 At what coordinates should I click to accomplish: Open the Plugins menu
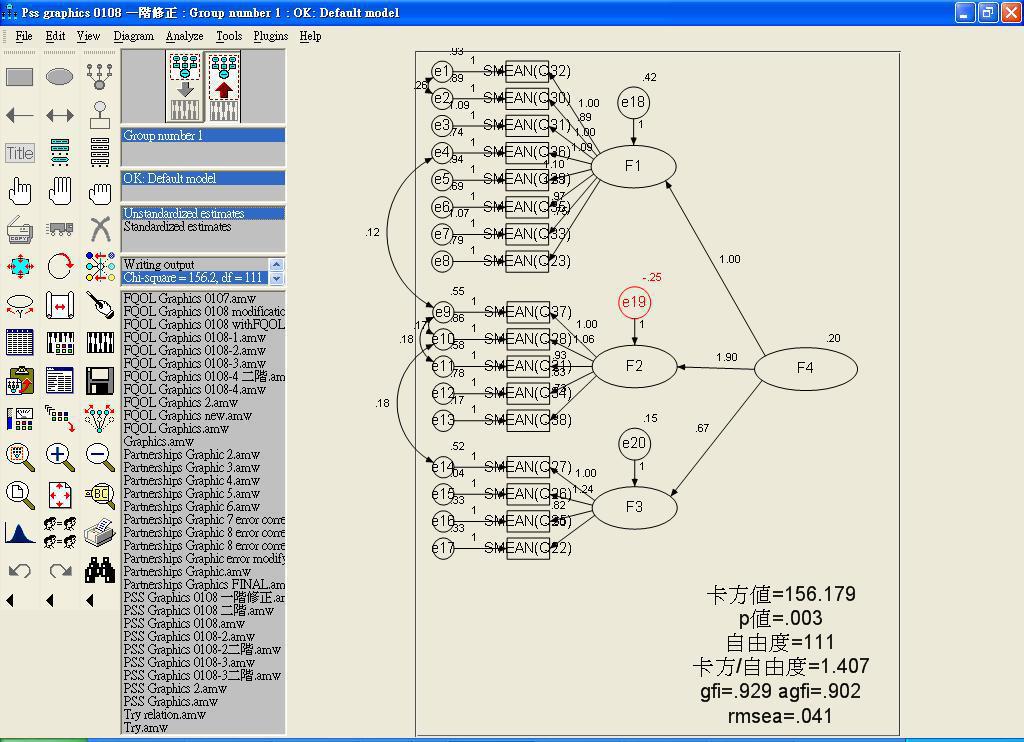270,36
